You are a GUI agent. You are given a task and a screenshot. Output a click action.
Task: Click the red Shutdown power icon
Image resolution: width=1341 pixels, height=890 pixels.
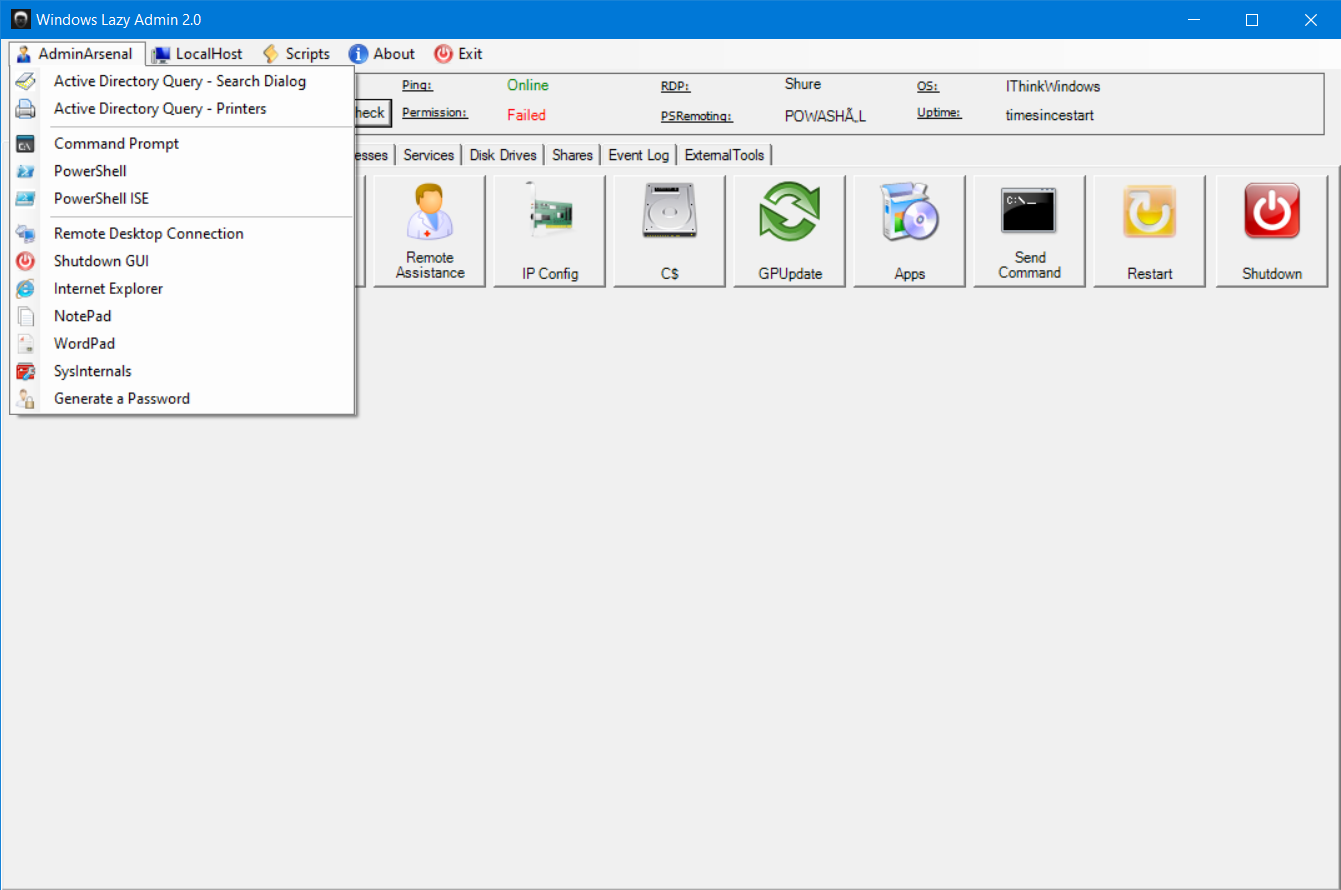click(1272, 212)
